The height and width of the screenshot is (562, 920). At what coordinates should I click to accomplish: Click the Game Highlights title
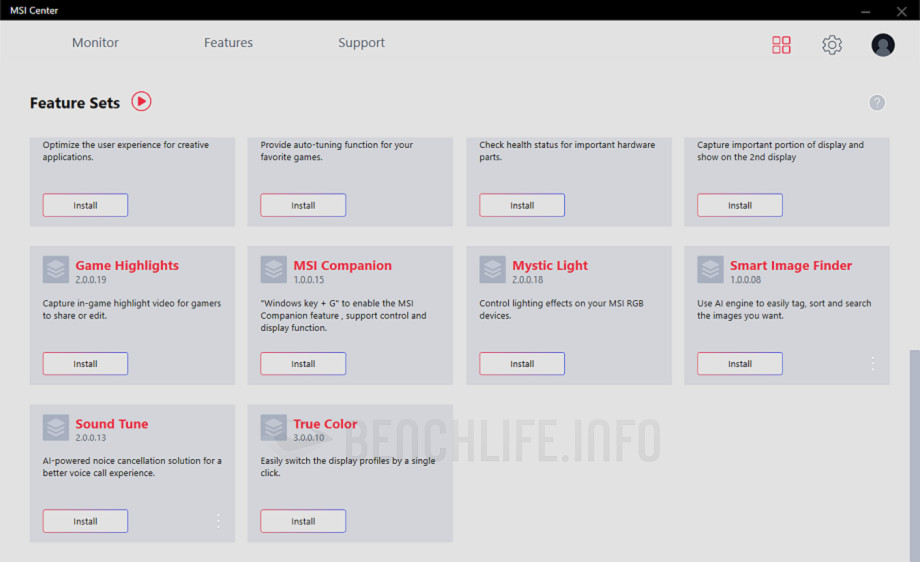(x=127, y=265)
